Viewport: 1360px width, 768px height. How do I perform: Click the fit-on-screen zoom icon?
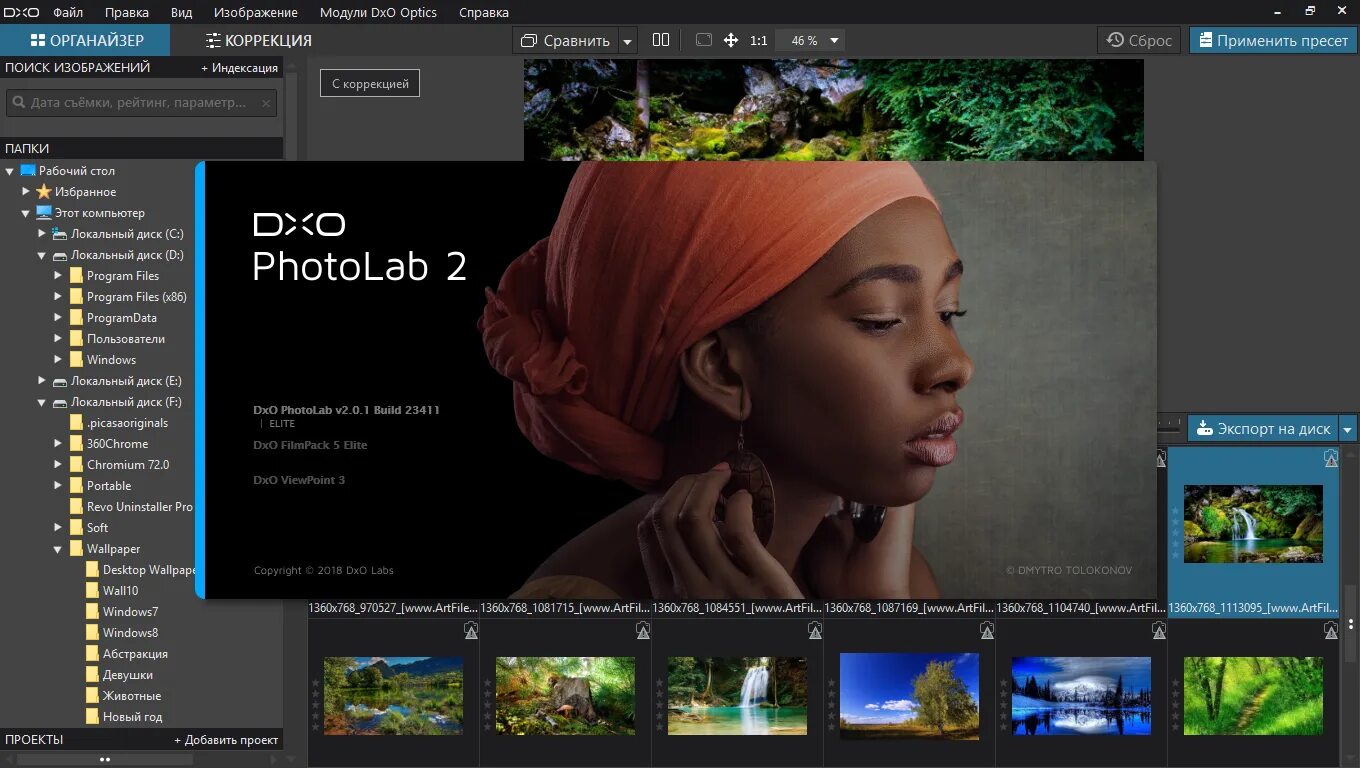pyautogui.click(x=703, y=40)
